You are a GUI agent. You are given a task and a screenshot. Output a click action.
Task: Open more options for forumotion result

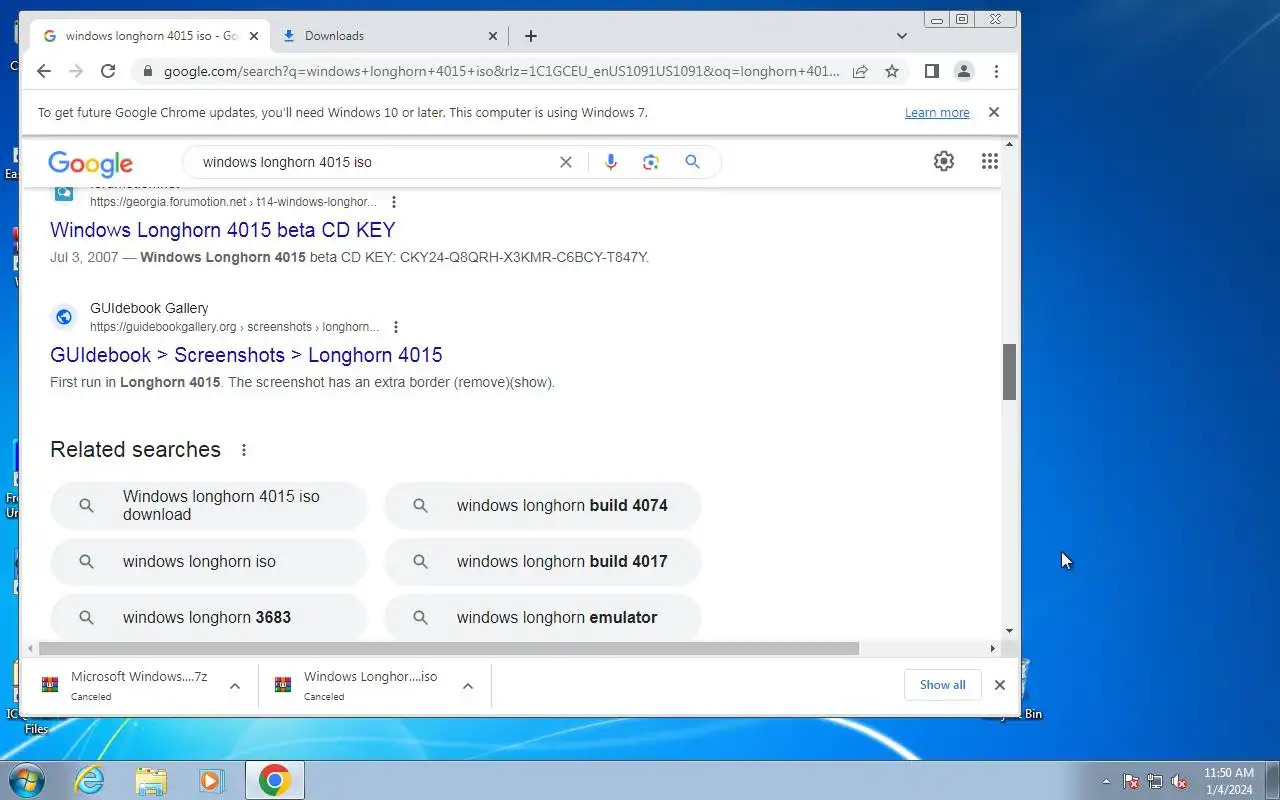[x=394, y=202]
